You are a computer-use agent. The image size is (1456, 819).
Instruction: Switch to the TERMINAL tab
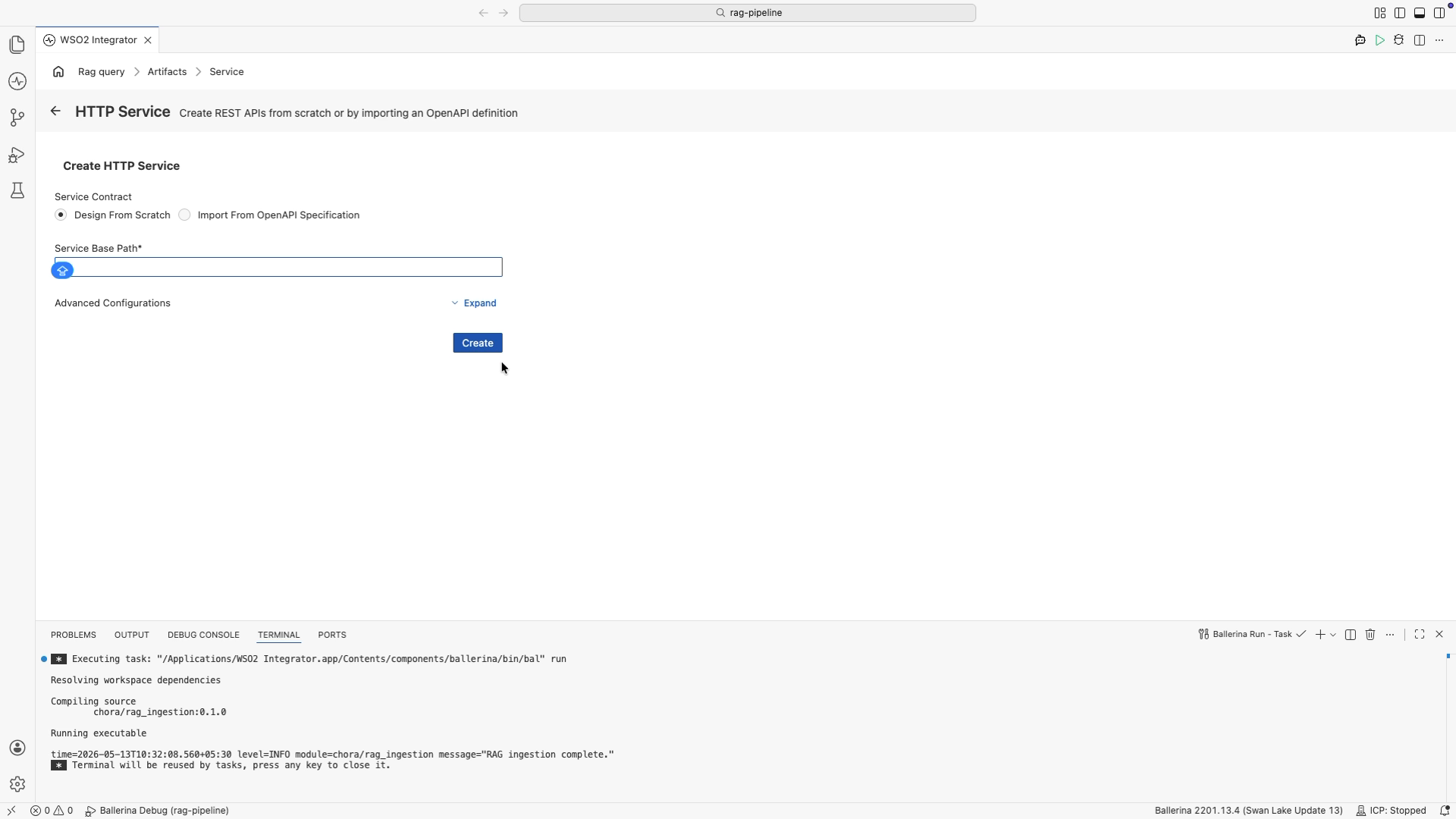(x=279, y=635)
